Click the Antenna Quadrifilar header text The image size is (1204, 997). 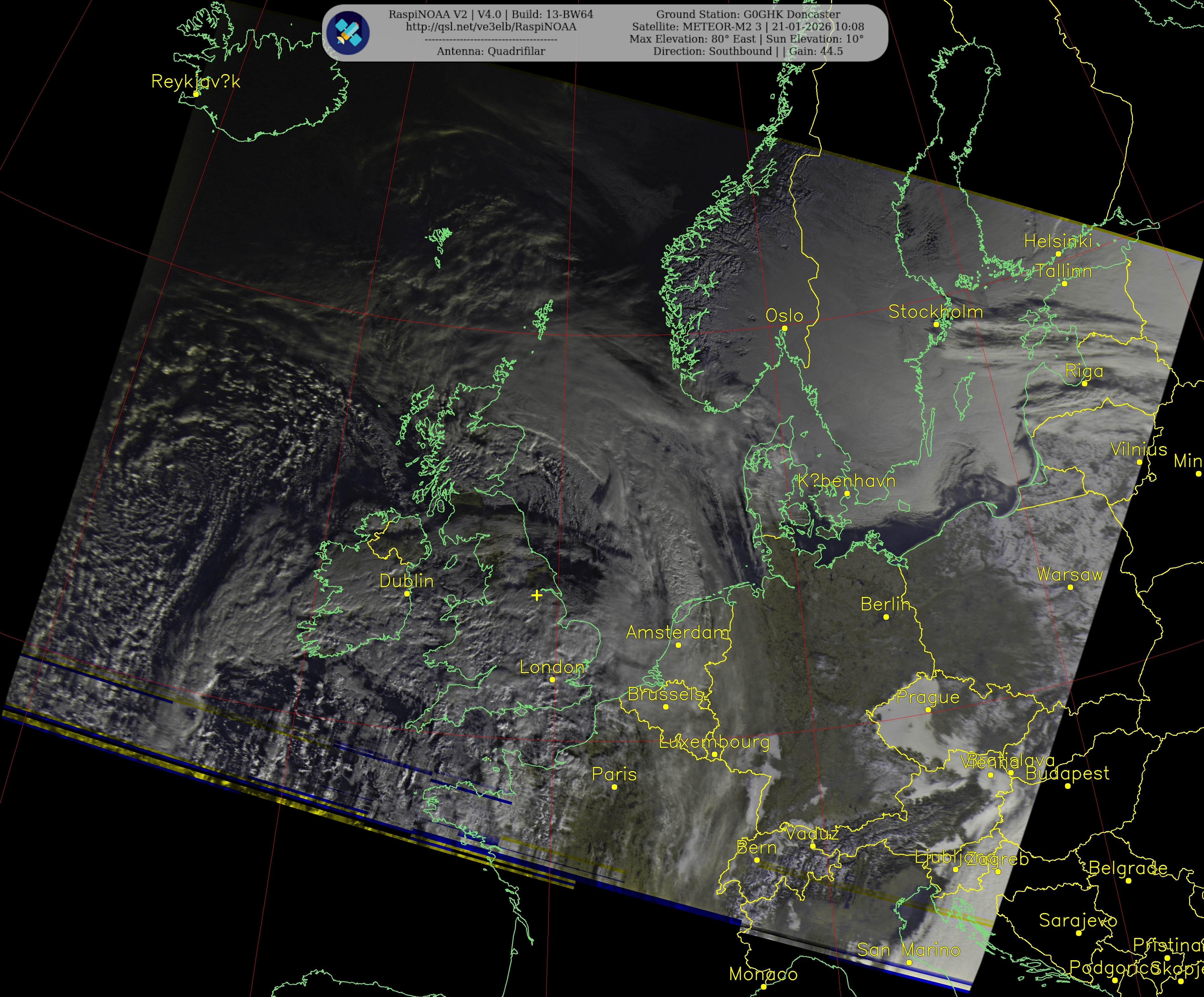click(491, 52)
